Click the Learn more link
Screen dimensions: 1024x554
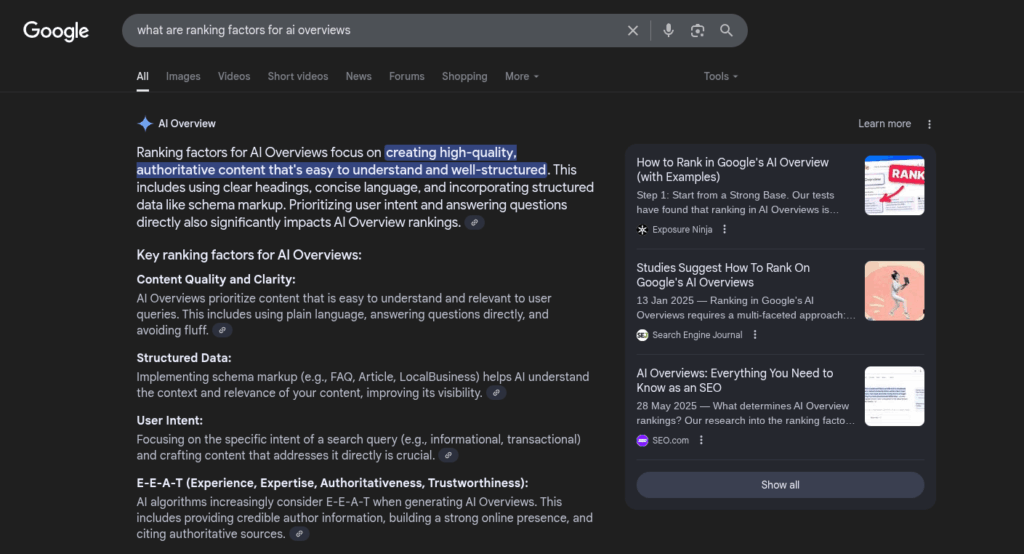[x=884, y=123]
